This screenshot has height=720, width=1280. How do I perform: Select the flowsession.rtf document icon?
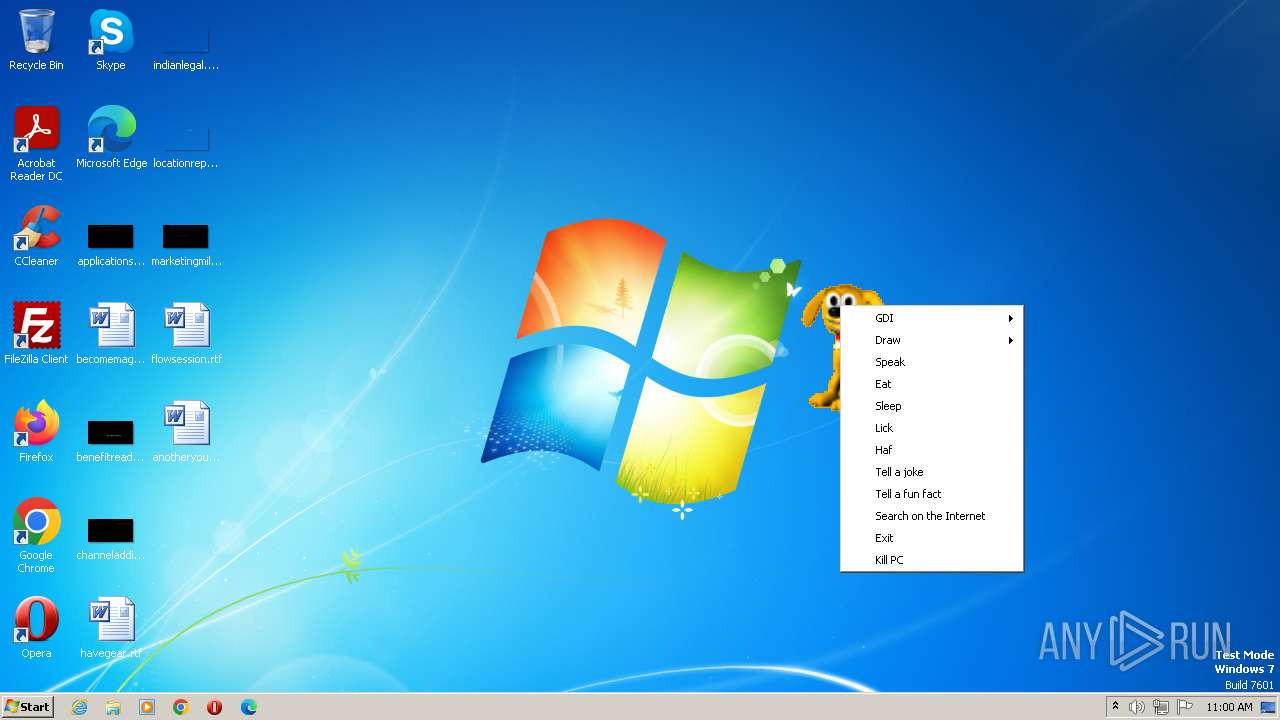tap(186, 334)
